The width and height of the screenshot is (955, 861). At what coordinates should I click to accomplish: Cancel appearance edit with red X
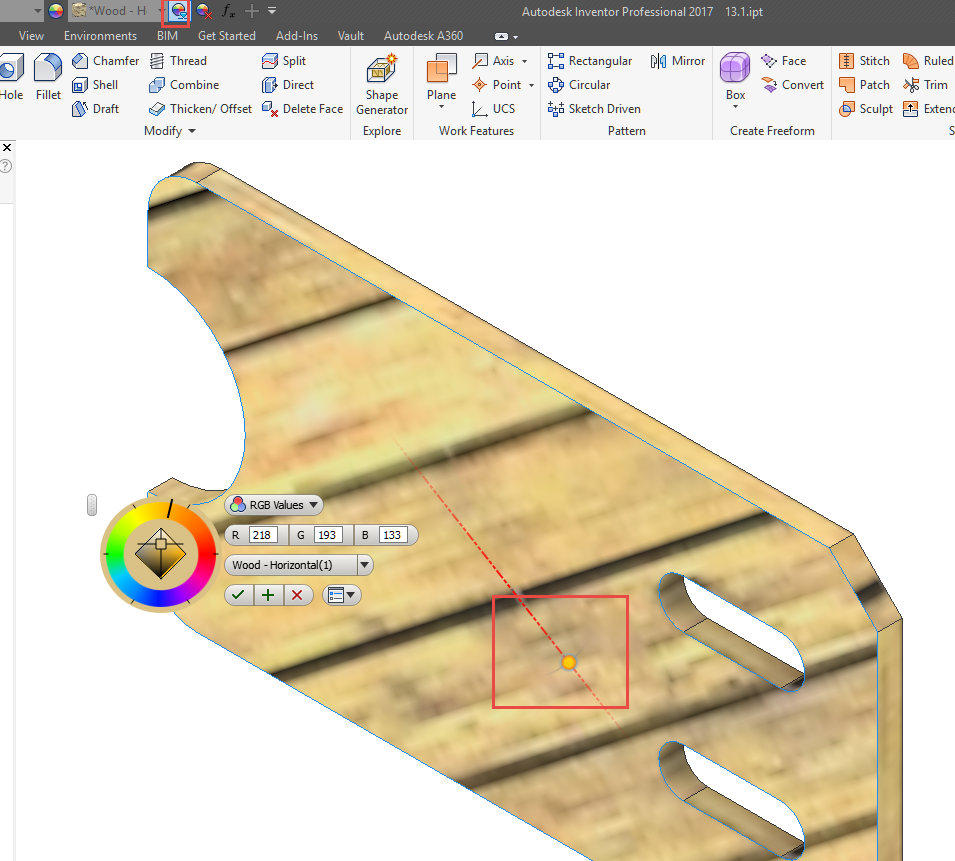(x=297, y=594)
